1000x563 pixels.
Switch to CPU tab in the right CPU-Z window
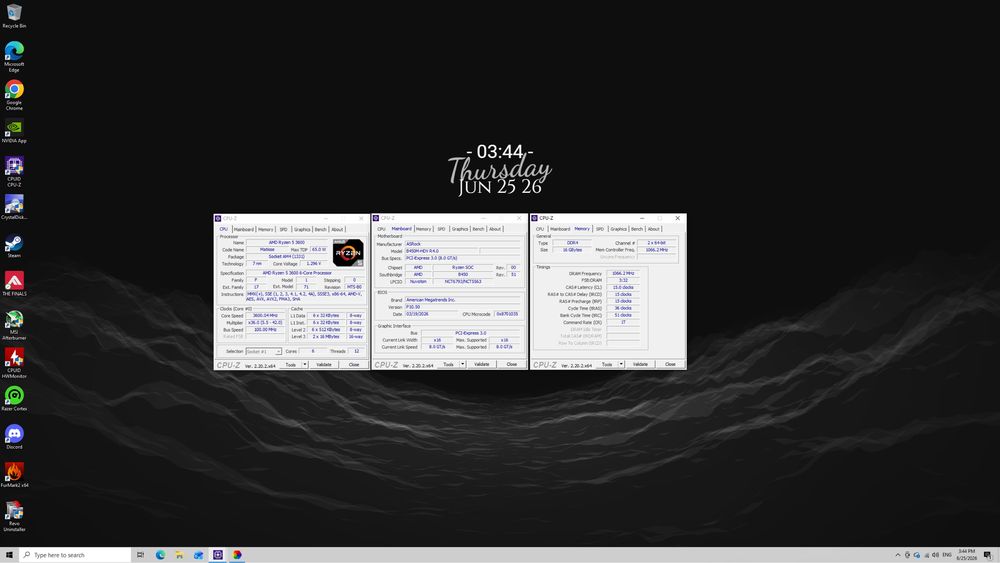(540, 228)
